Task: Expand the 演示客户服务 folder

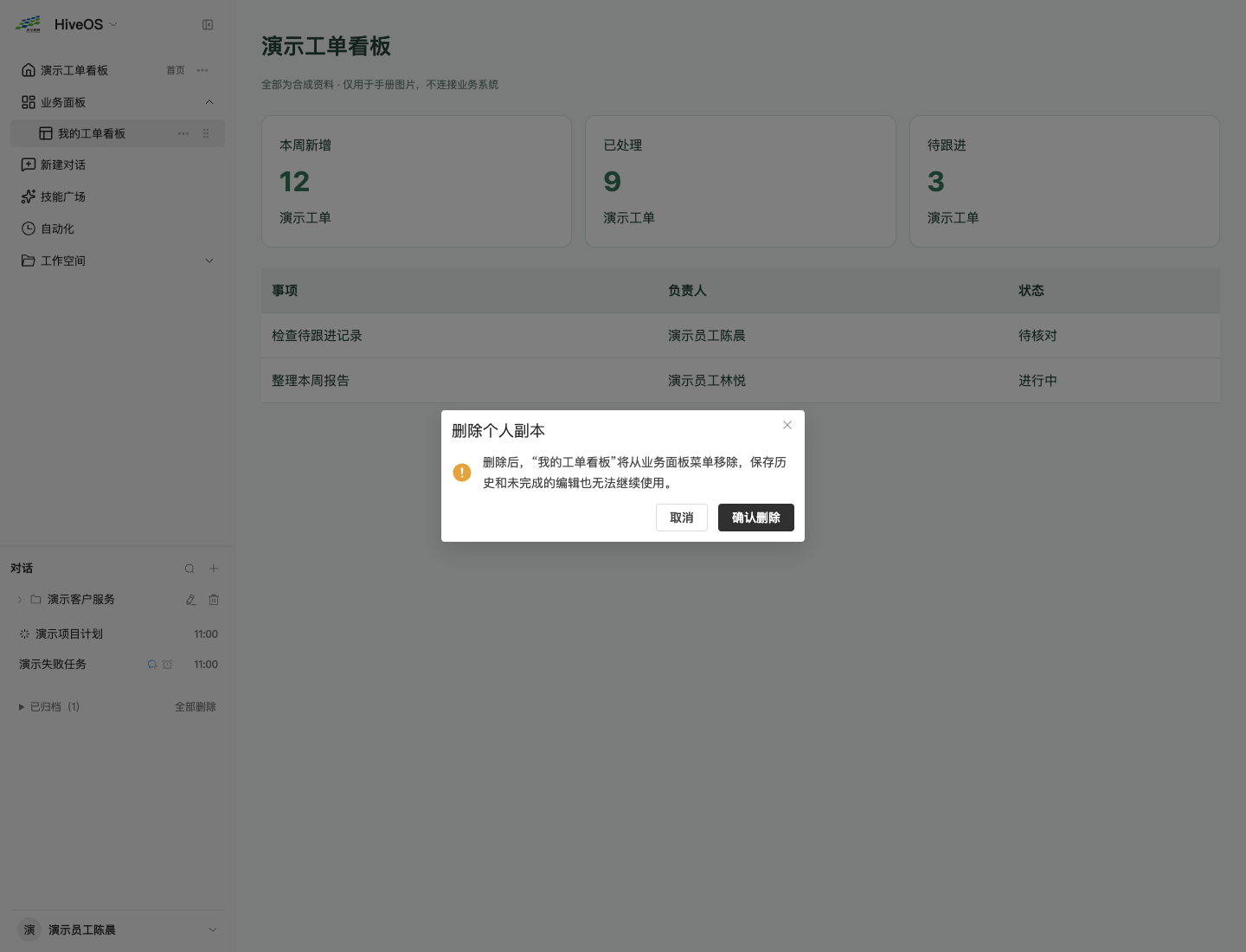Action: [20, 600]
